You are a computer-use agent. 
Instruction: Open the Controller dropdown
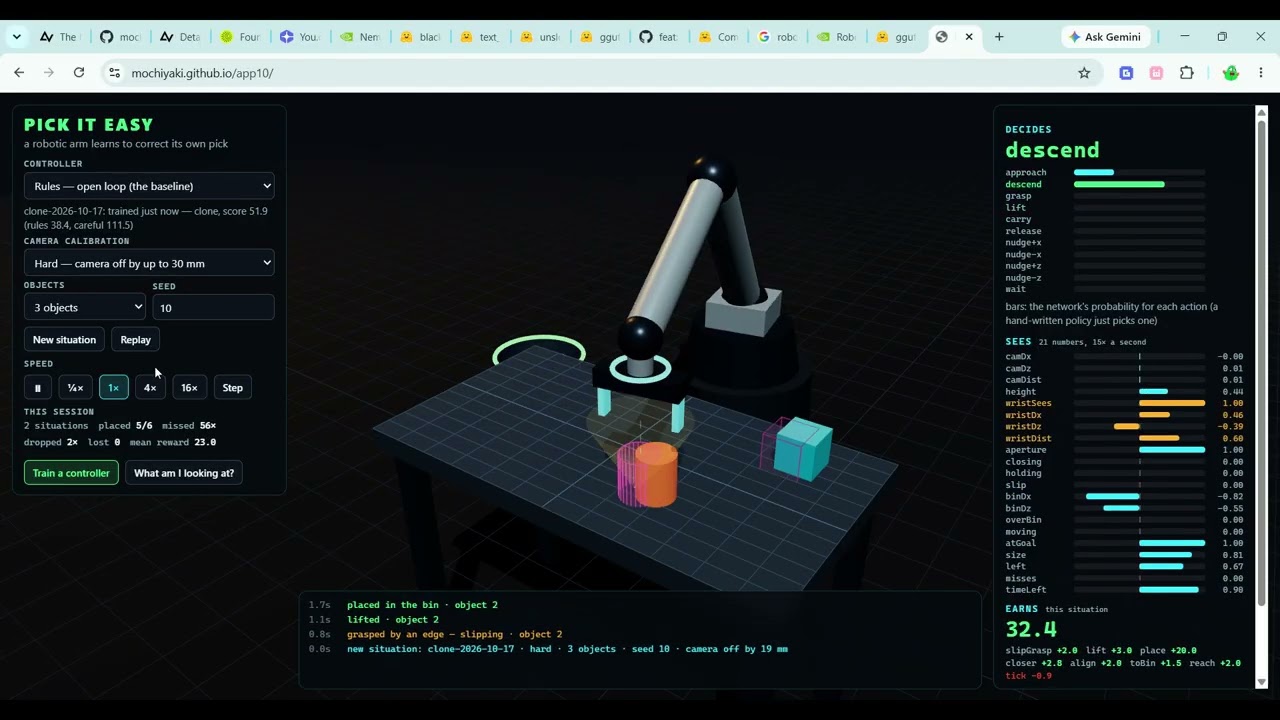click(x=149, y=186)
